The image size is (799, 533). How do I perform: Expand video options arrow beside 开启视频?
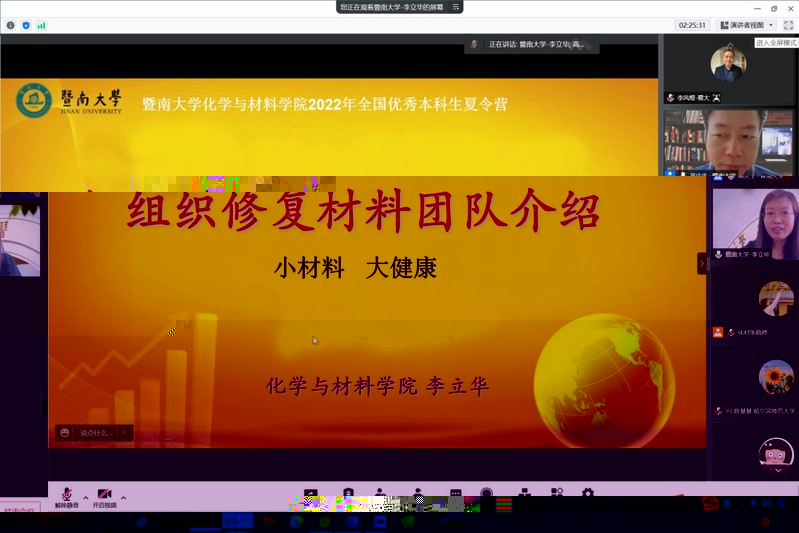(x=124, y=497)
